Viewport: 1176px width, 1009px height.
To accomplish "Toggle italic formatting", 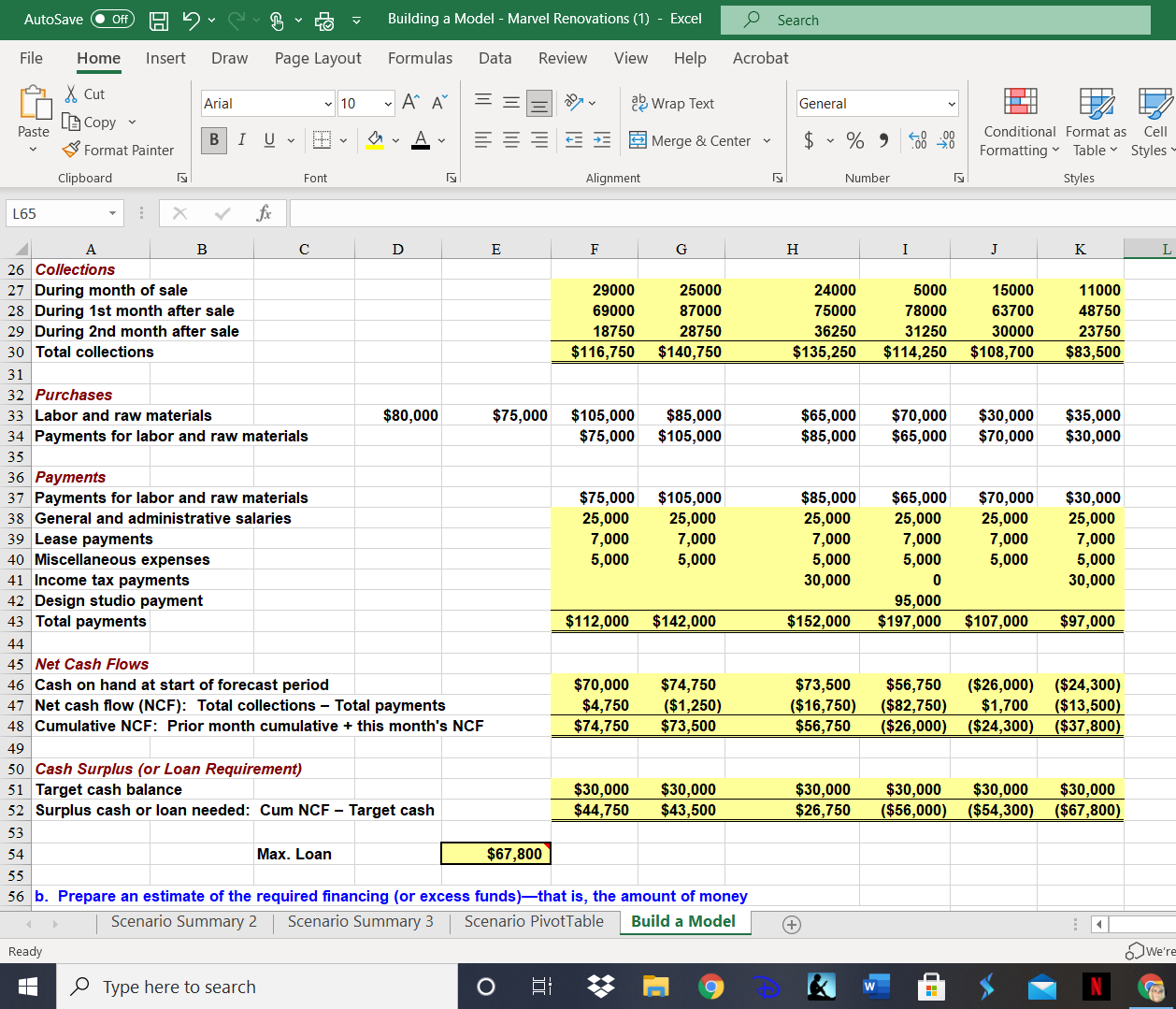I will [x=241, y=138].
